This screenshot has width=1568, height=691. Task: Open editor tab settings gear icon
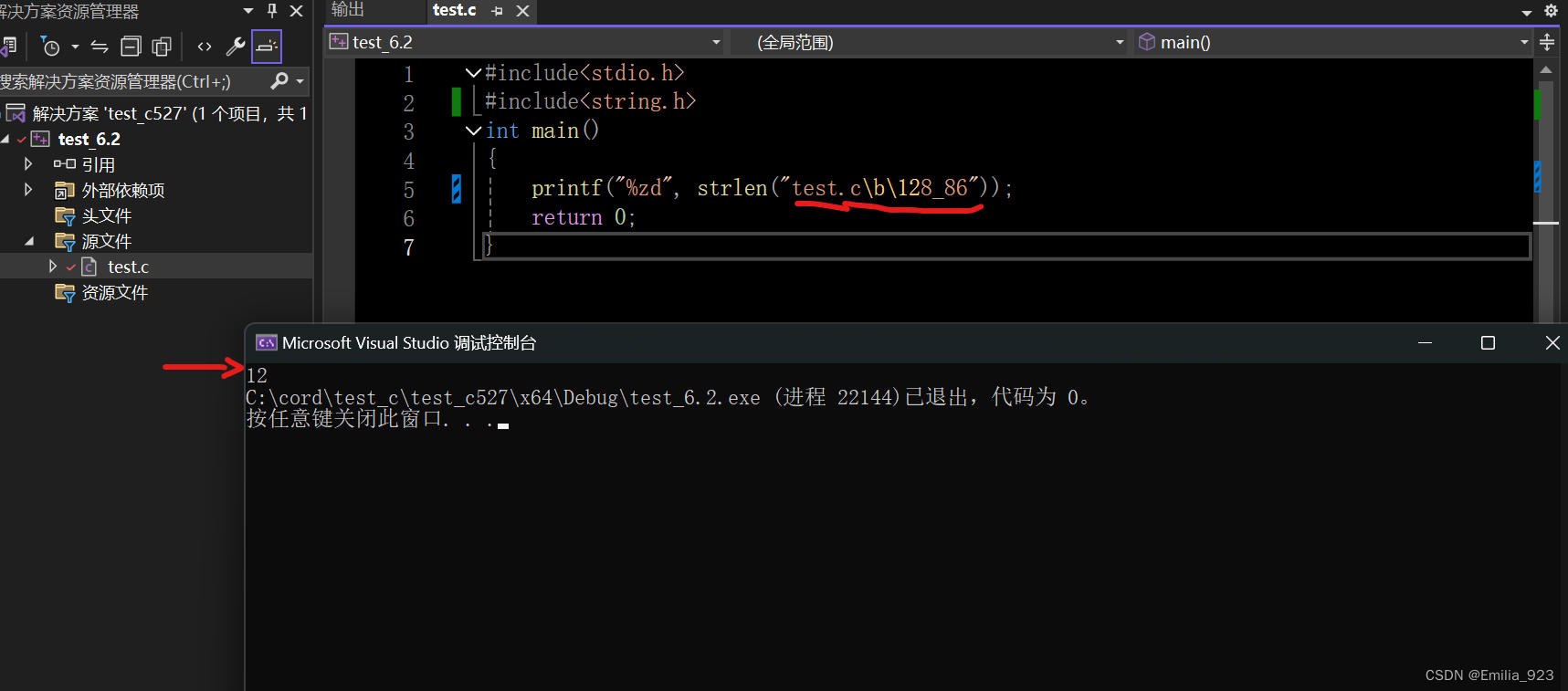pyautogui.click(x=1551, y=11)
